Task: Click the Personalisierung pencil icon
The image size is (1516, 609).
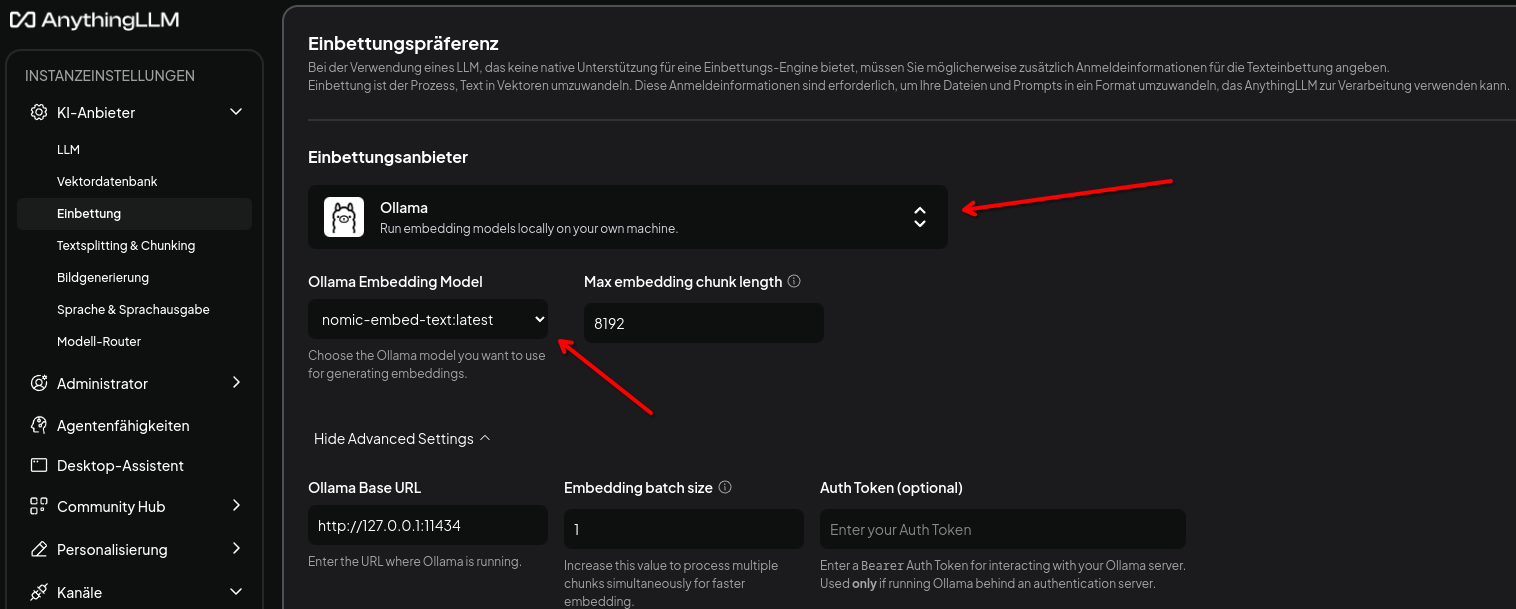Action: (39, 549)
